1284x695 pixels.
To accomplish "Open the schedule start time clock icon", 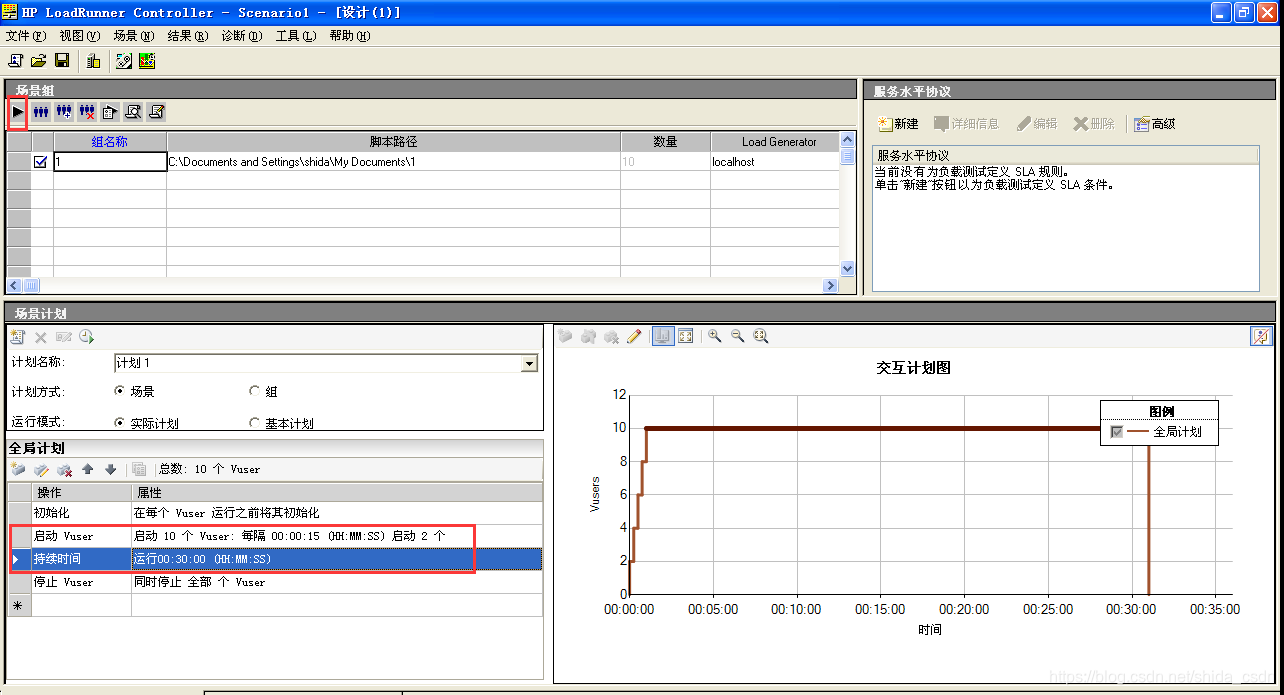I will click(86, 337).
